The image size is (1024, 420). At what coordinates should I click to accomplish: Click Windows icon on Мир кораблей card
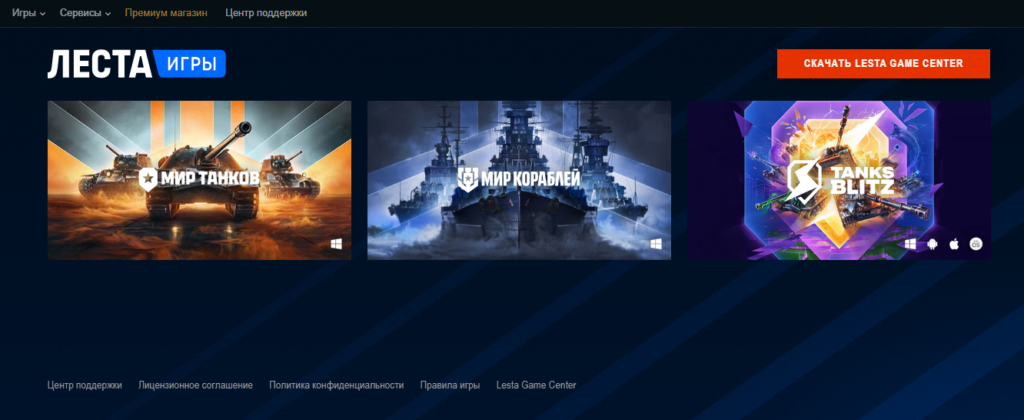(656, 244)
